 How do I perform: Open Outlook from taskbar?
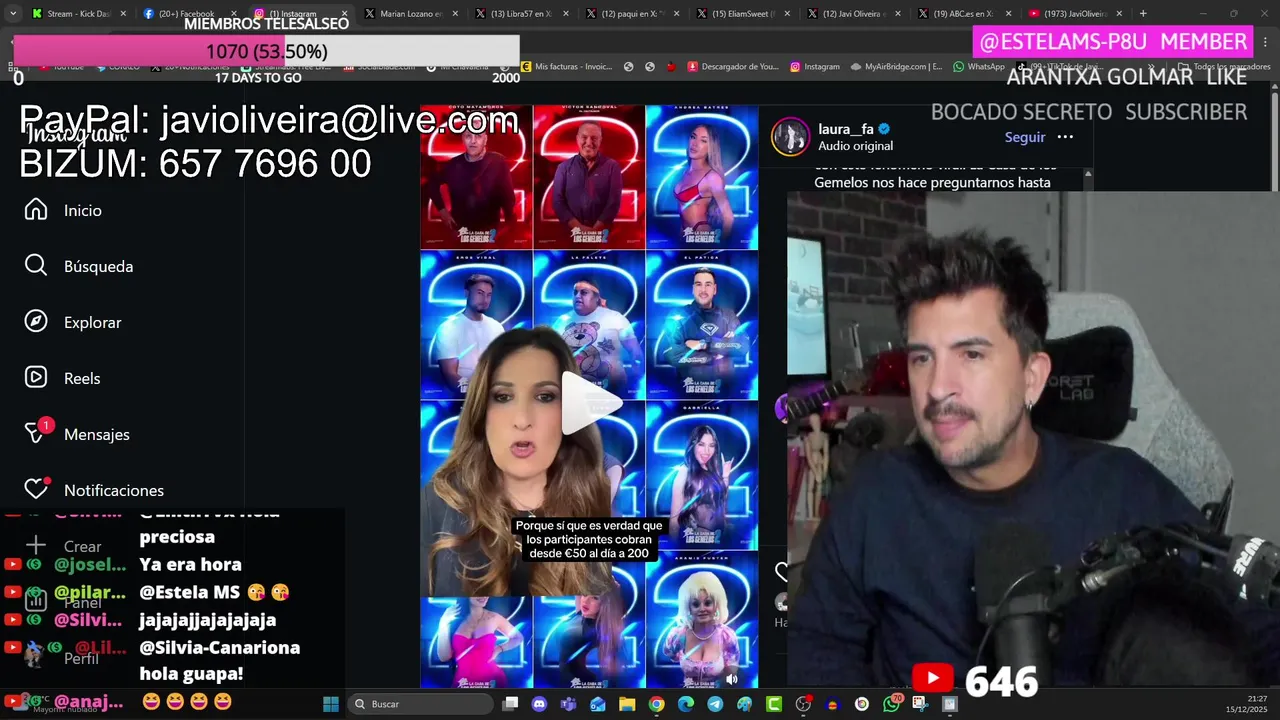tap(598, 704)
